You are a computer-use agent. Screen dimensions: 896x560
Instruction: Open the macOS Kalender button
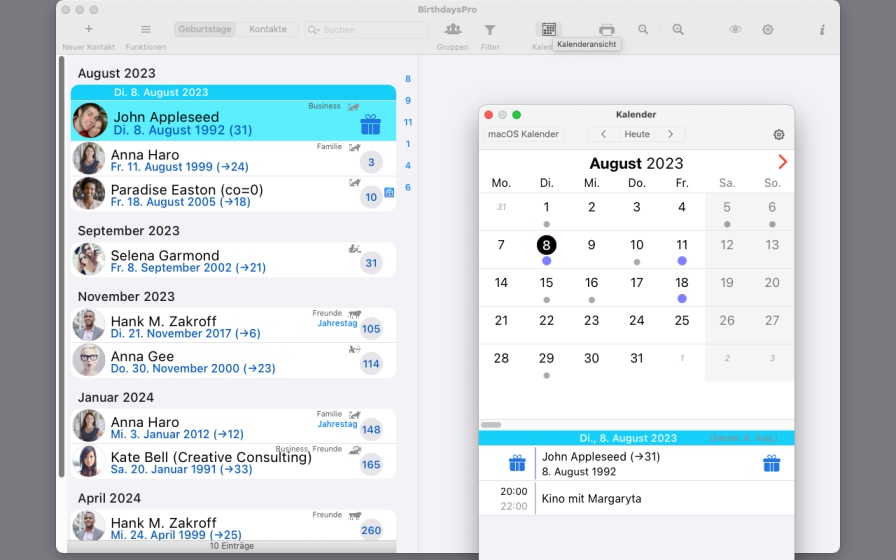click(x=523, y=134)
